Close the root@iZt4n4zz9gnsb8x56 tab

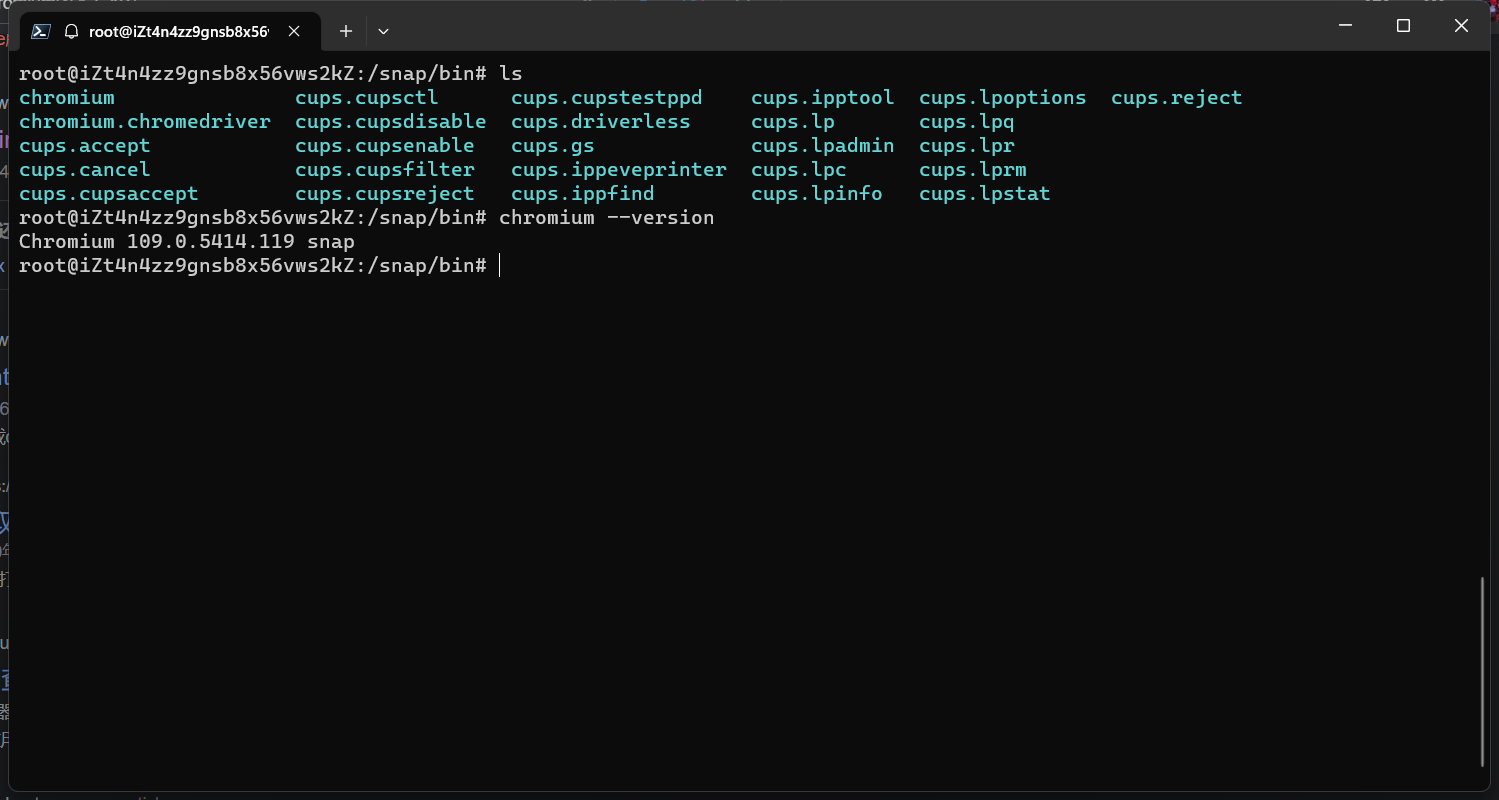pos(293,31)
